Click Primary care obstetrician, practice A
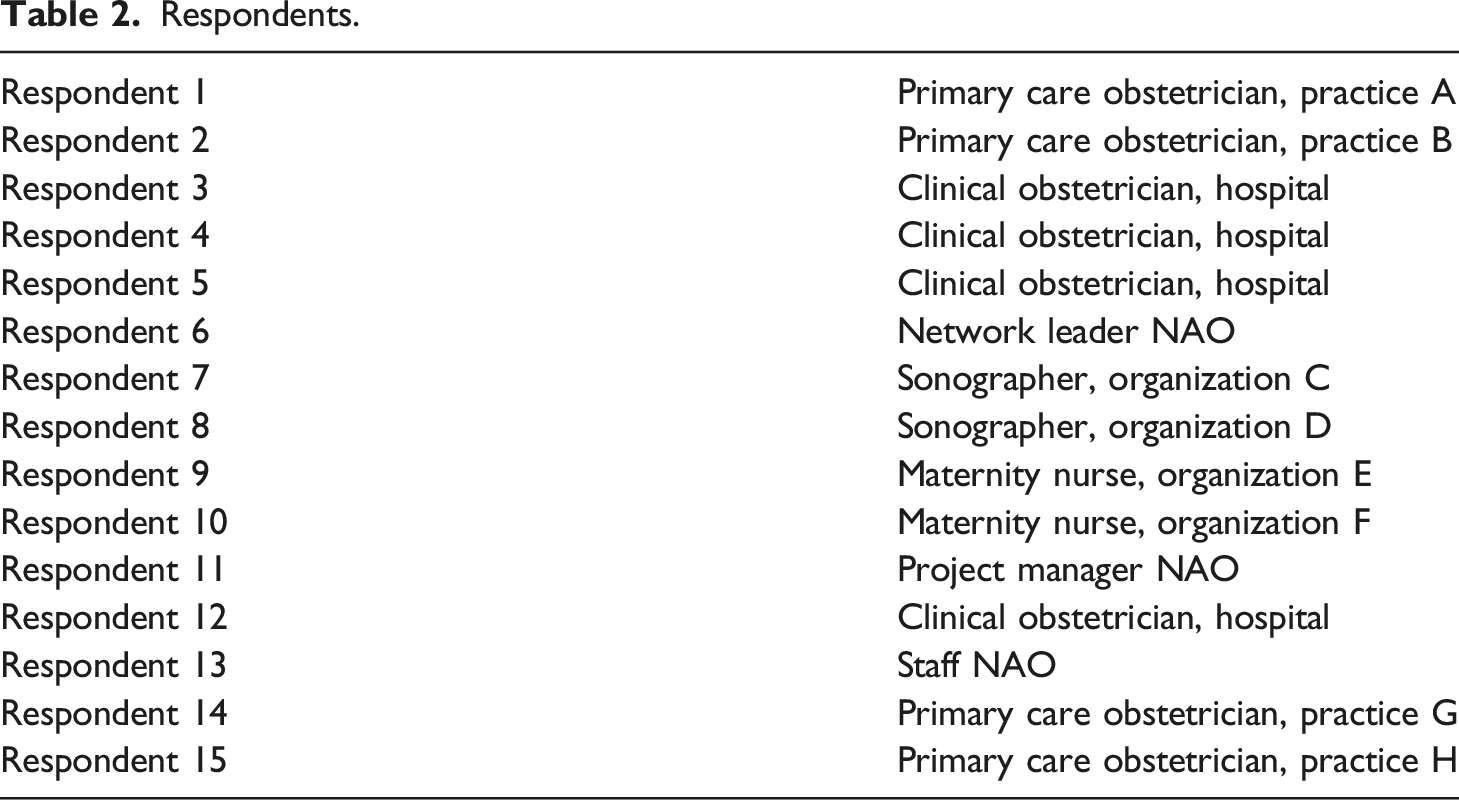Image resolution: width=1459 pixels, height=800 pixels. 1176,93
